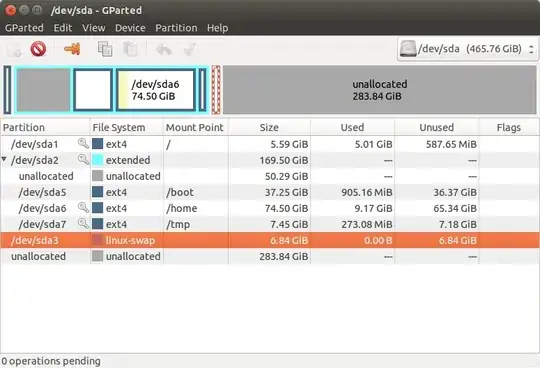The image size is (540, 368).
Task: Select the white /dev/sda5 block in disk map
Action: tap(93, 90)
